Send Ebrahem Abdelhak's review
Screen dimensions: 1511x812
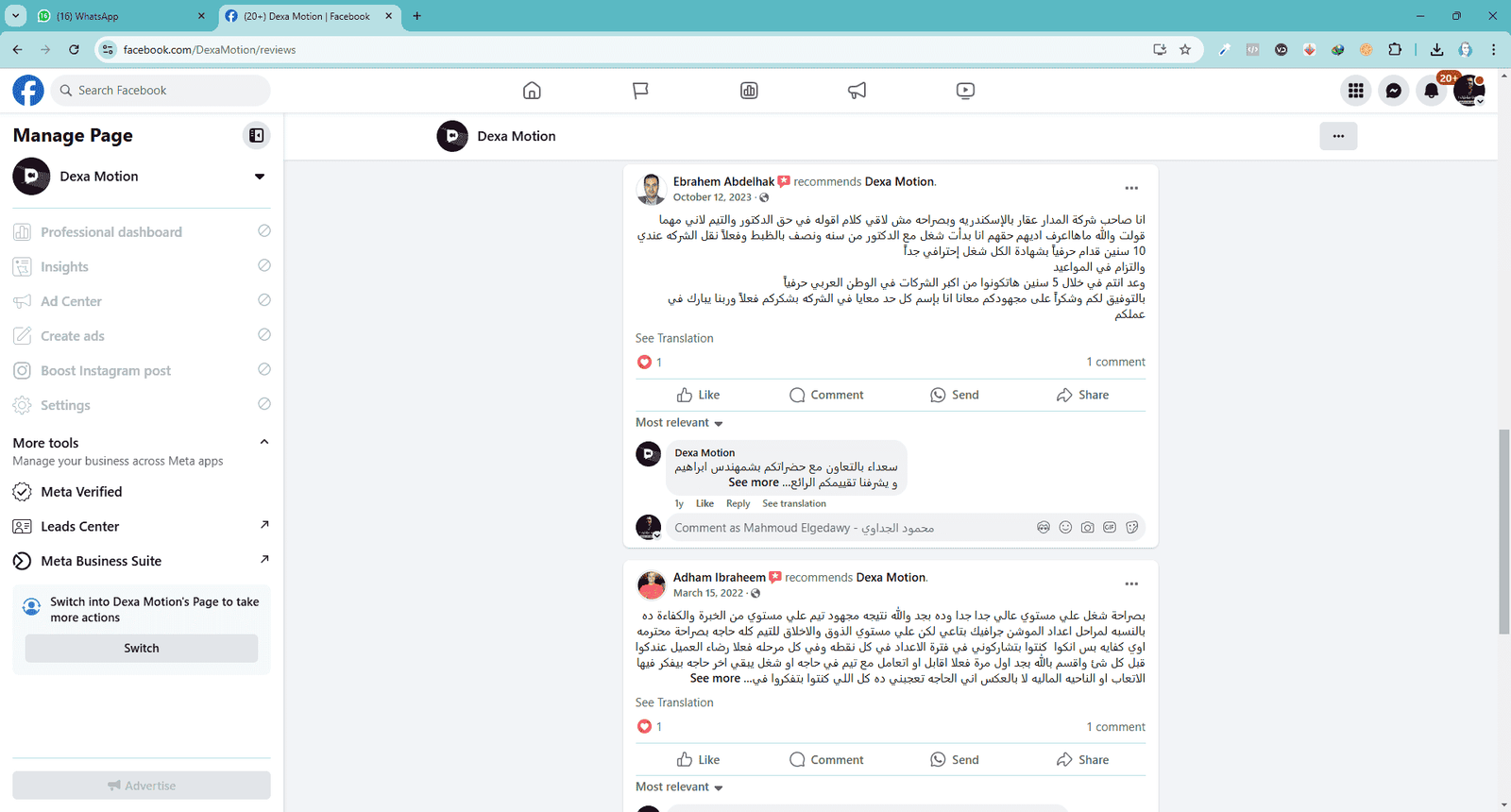[955, 395]
